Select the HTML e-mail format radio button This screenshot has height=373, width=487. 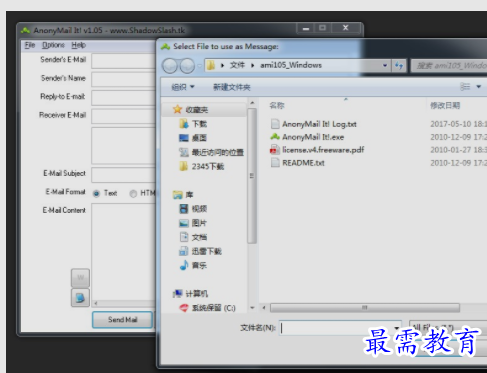[133, 193]
